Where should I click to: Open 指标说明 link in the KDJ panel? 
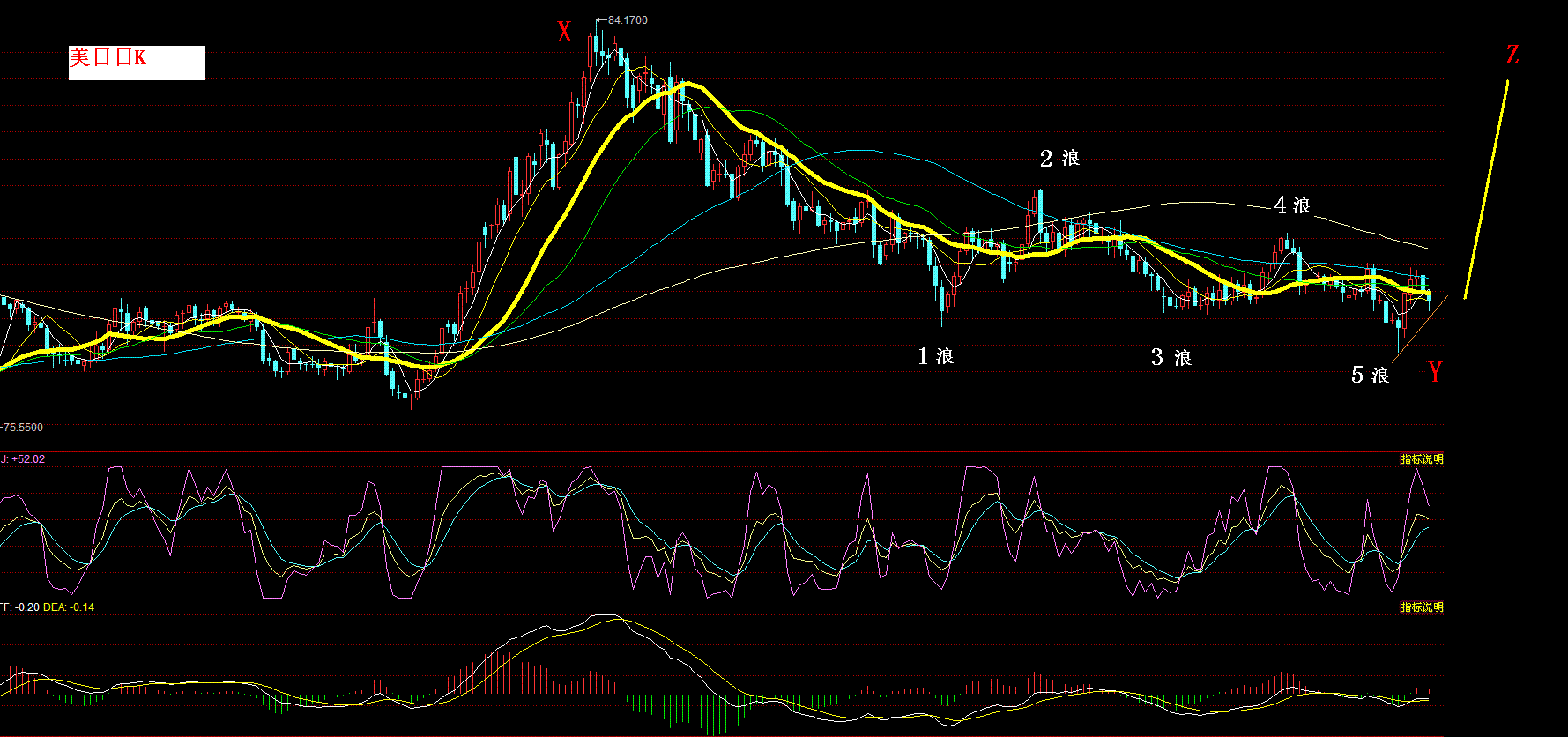[x=1422, y=459]
